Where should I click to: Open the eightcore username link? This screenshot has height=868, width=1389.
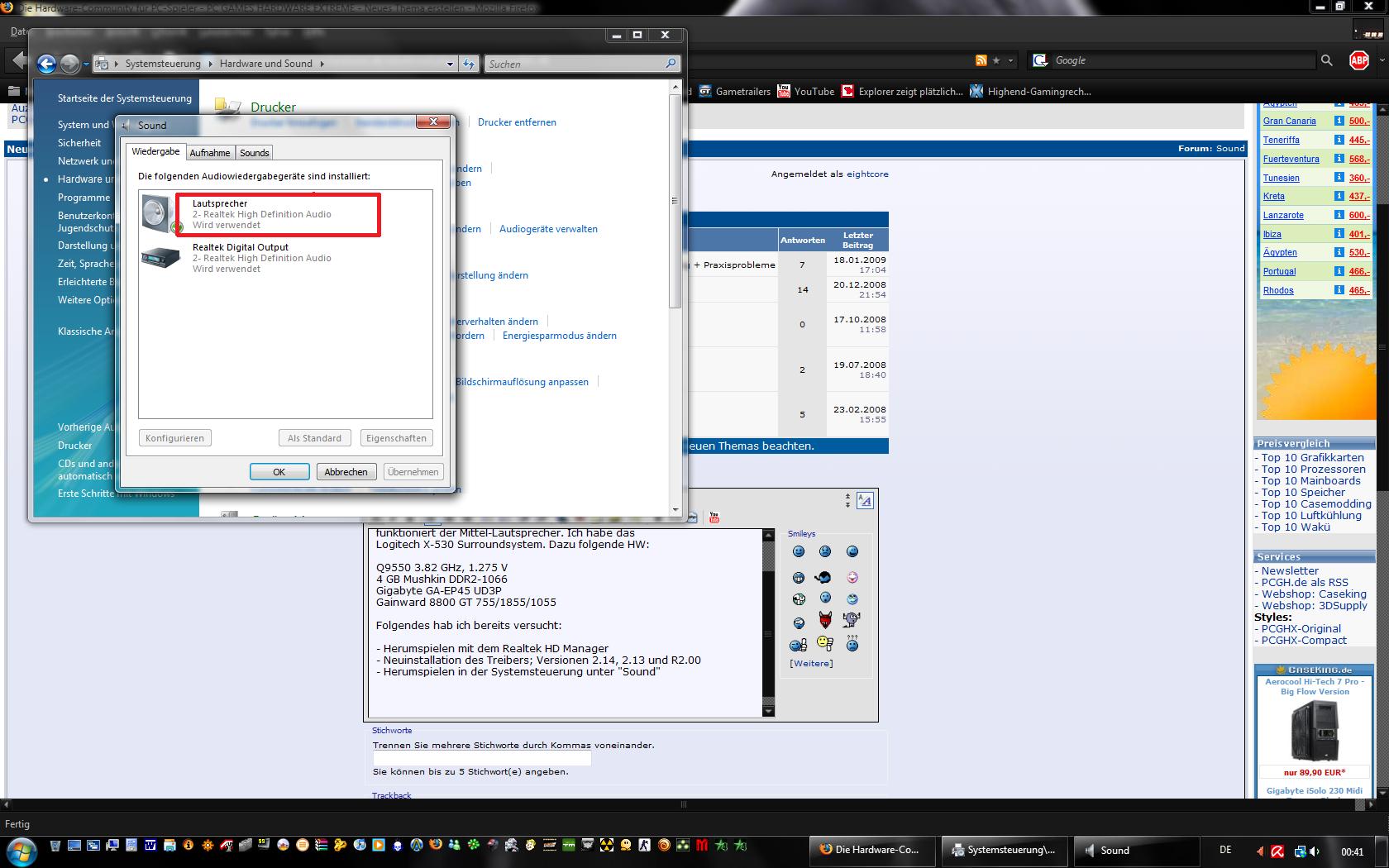[867, 174]
